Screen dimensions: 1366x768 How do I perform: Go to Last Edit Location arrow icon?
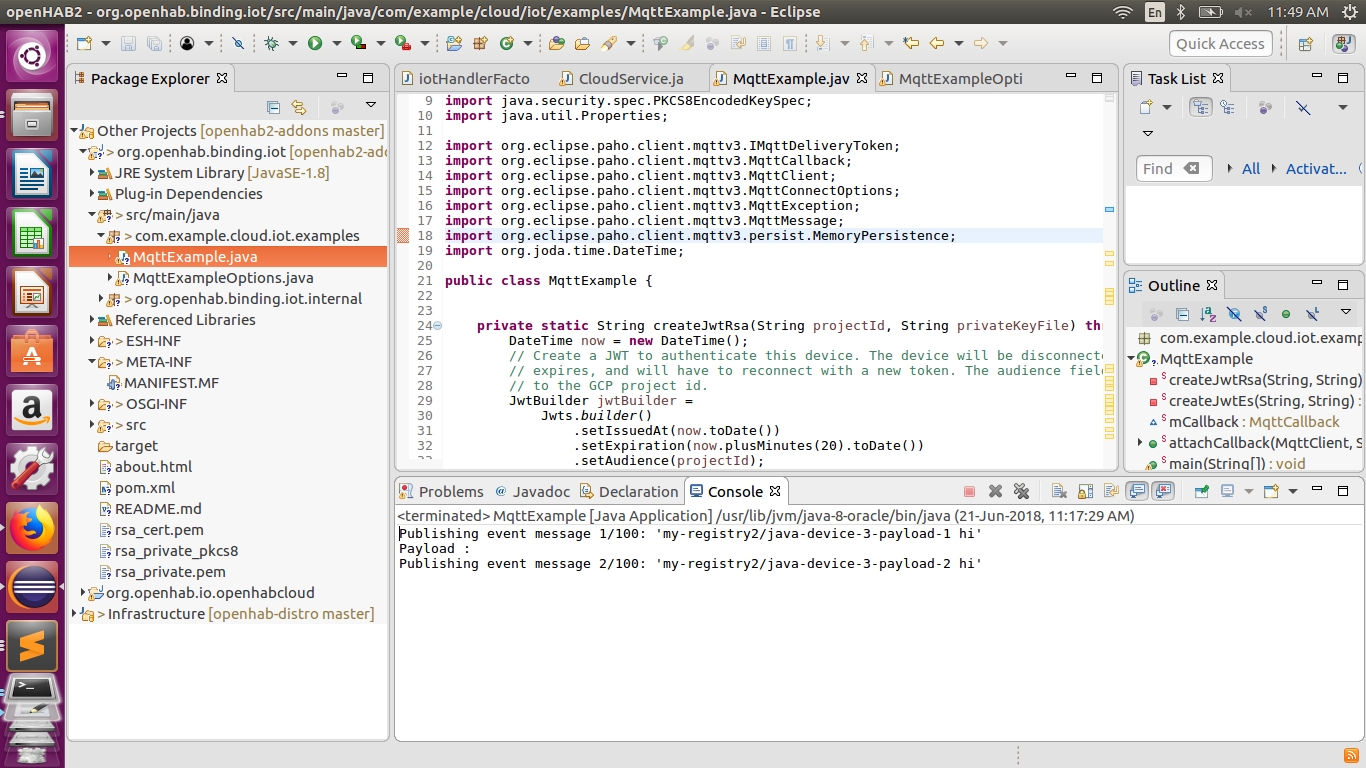[910, 43]
